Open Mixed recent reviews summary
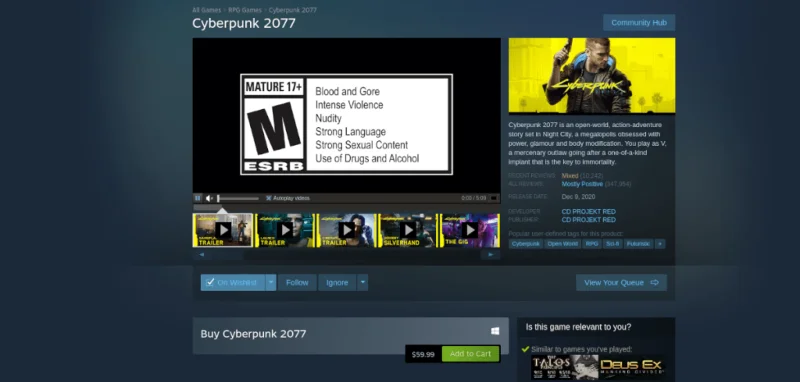The width and height of the screenshot is (800, 382). point(570,175)
